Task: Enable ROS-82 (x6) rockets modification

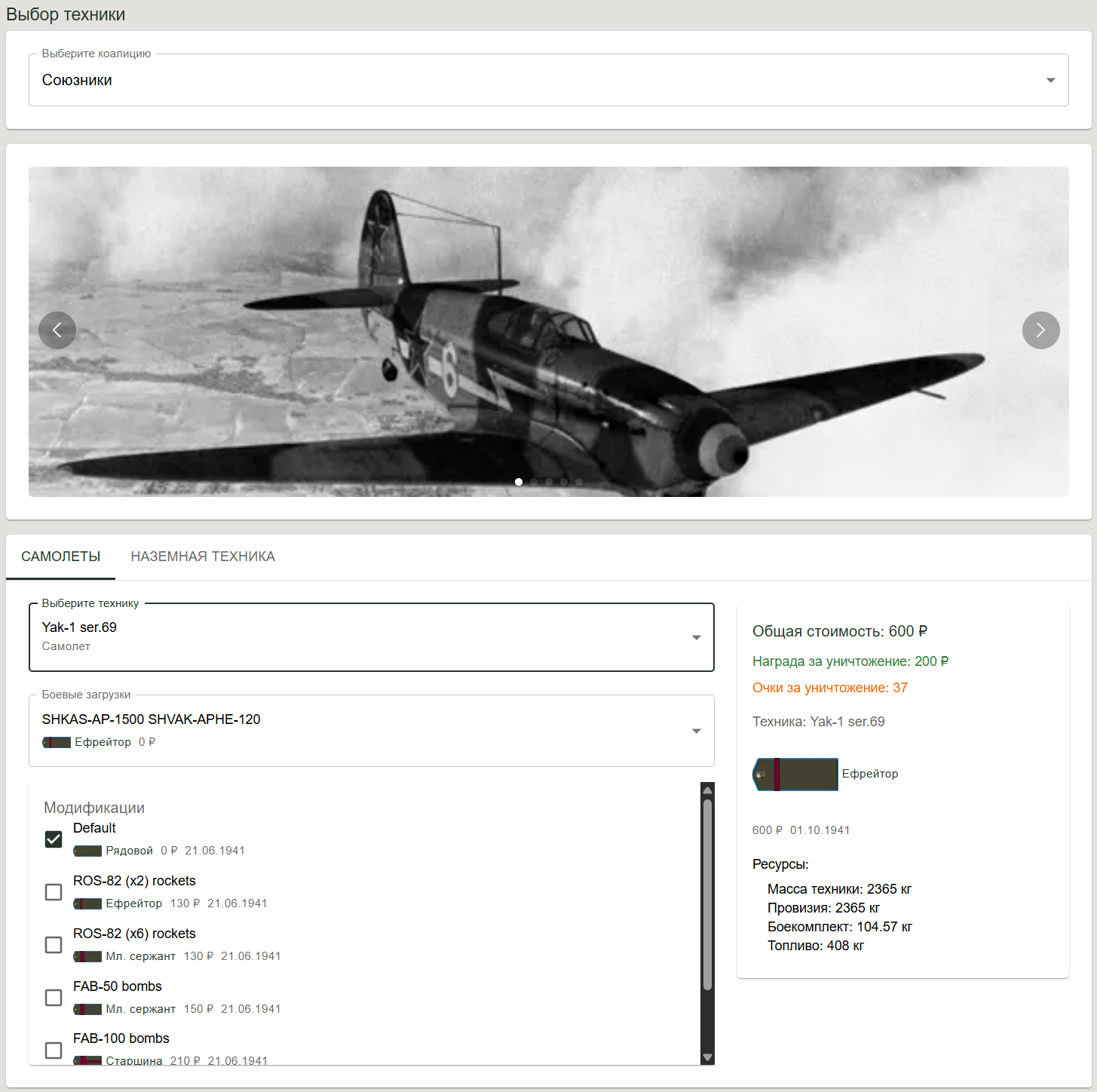Action: [54, 945]
